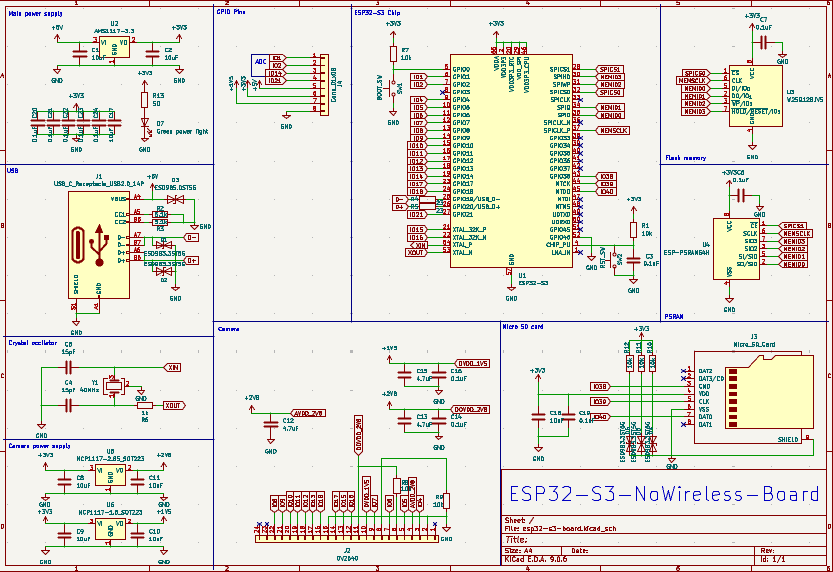The height and width of the screenshot is (572, 833).
Task: Click the AVDD_2V8 label above C12
Action: pyautogui.click(x=308, y=413)
